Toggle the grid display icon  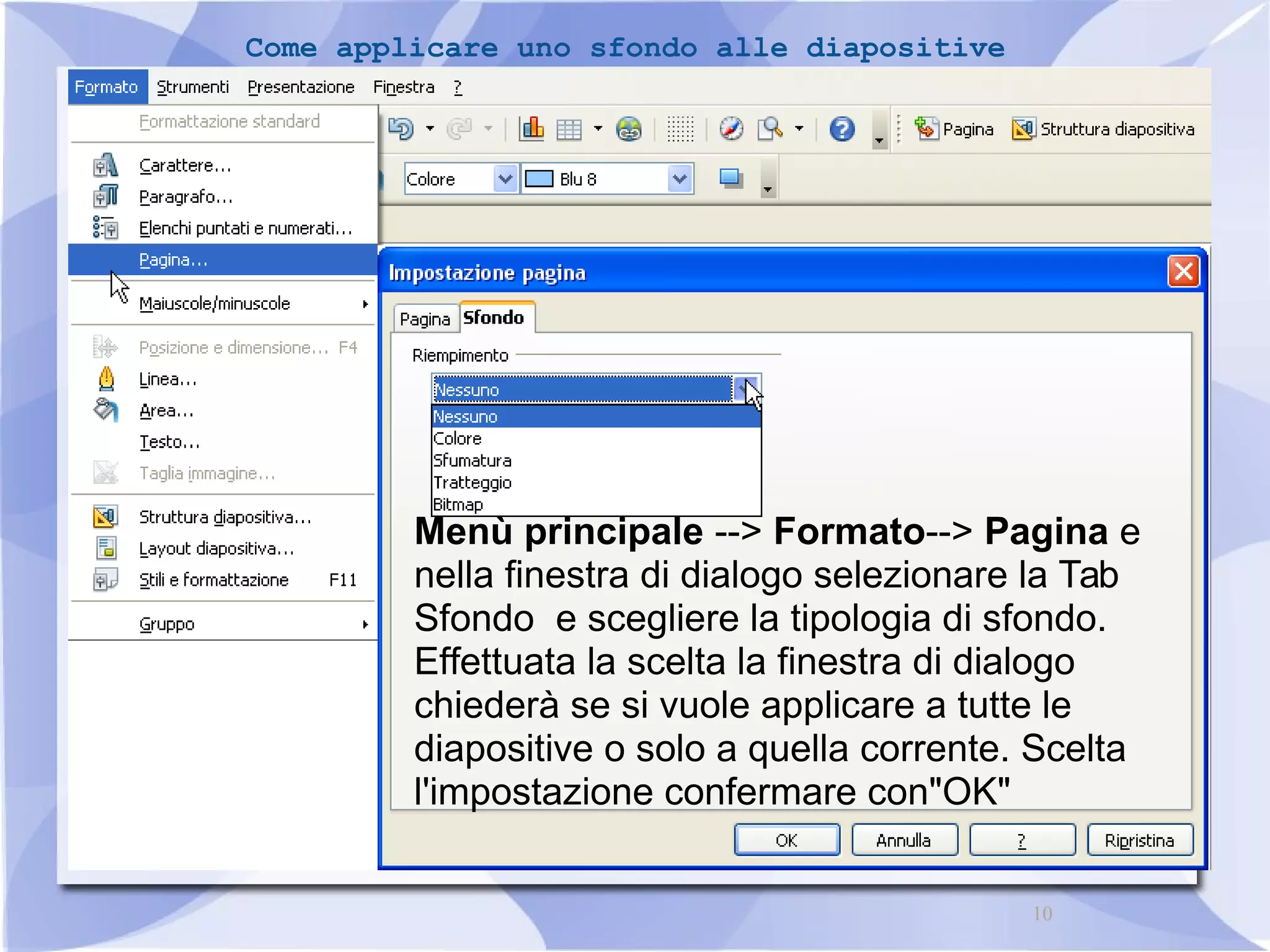pos(680,129)
